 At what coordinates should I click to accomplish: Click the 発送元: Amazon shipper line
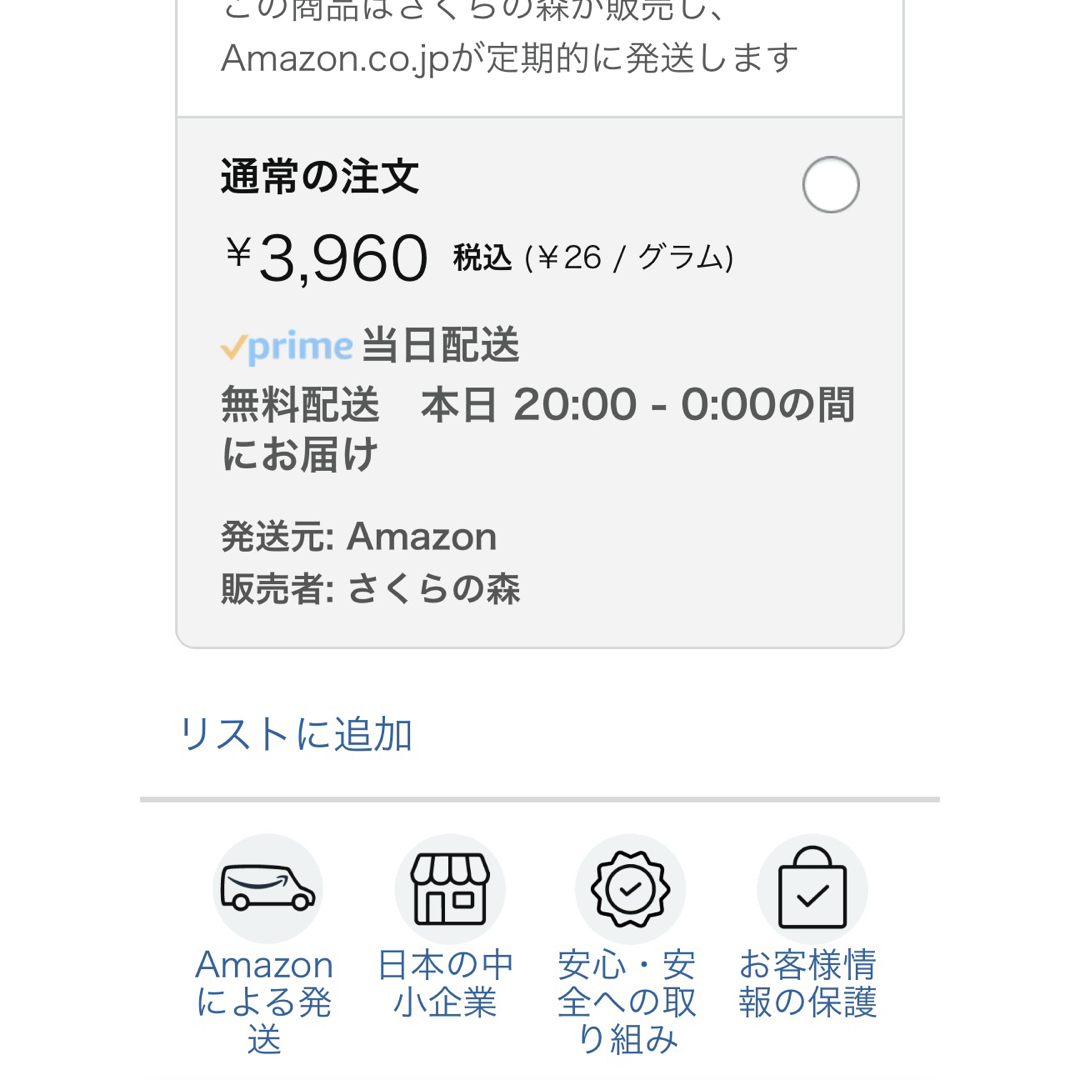coord(359,537)
